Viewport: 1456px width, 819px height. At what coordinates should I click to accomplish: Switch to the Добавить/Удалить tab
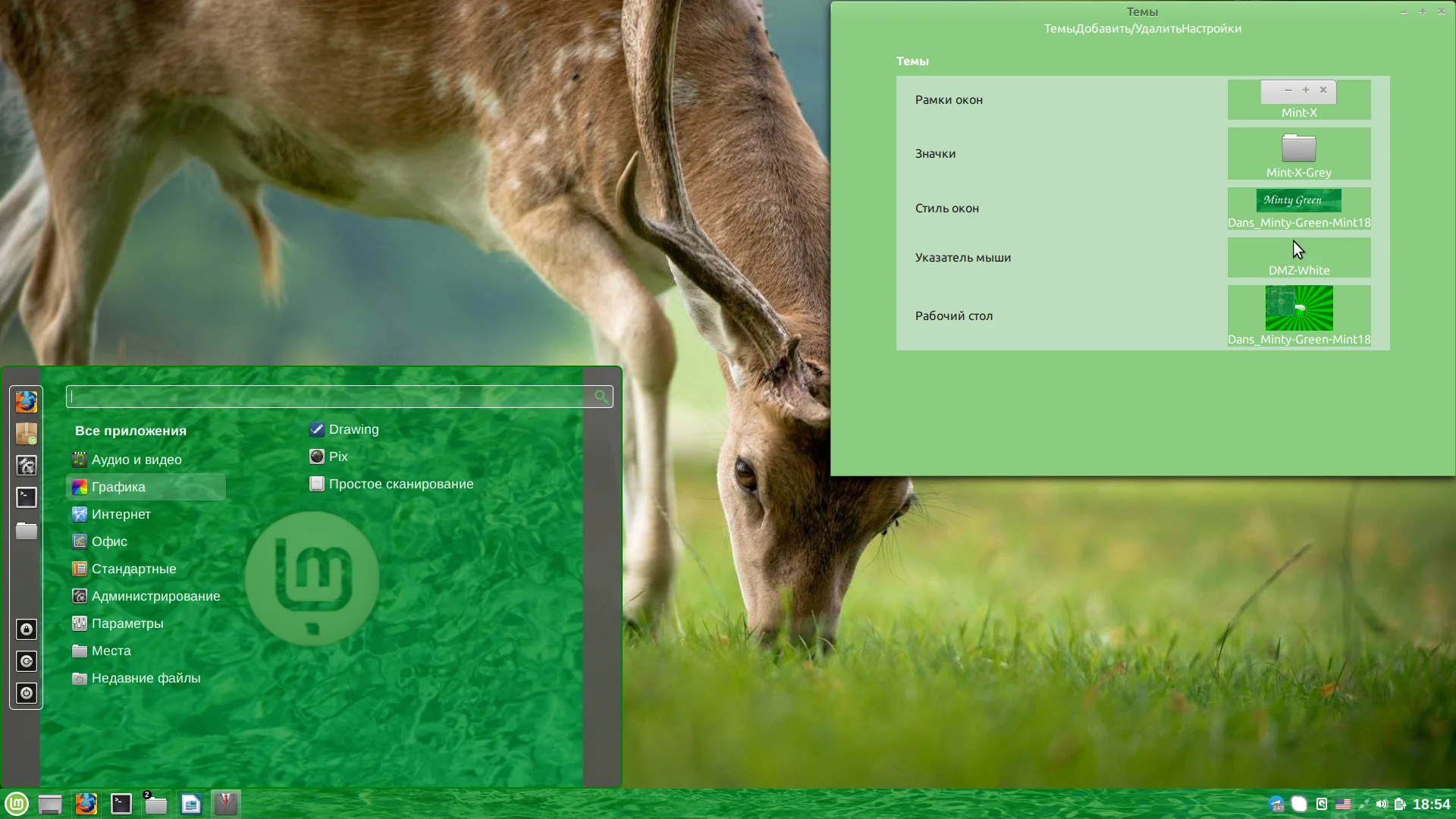[1128, 29]
